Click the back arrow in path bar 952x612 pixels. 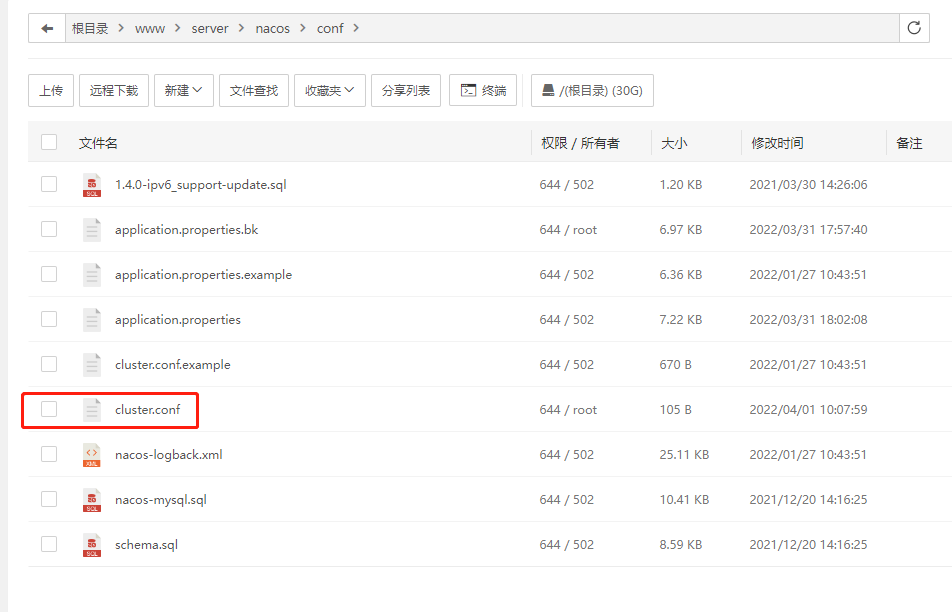[x=47, y=29]
